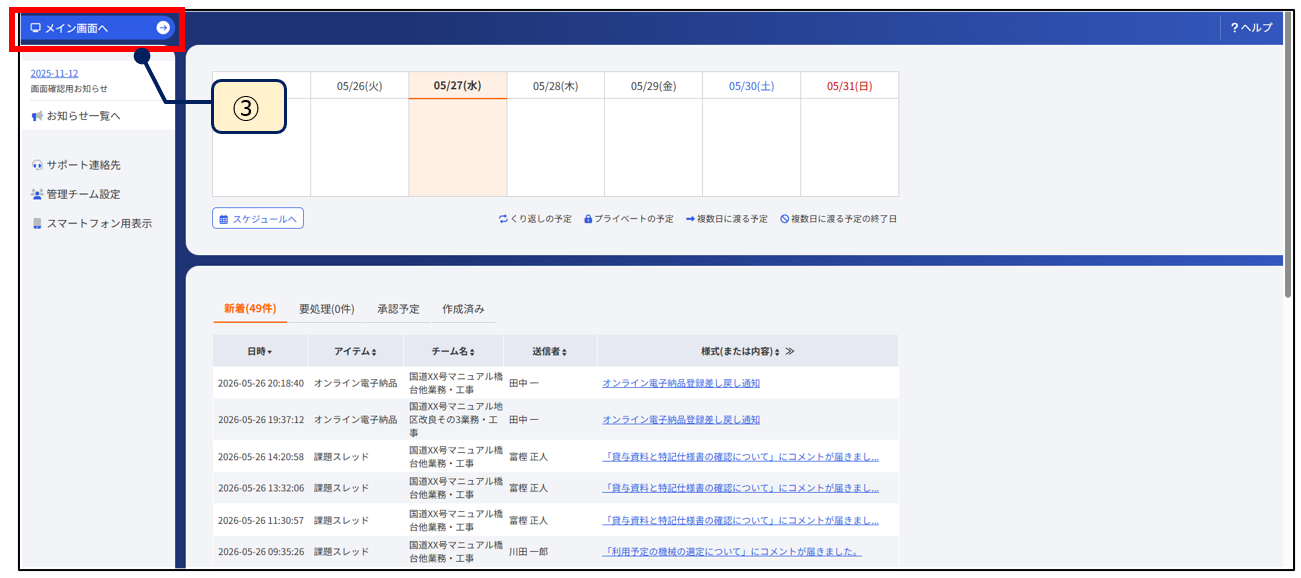Open the ヘルプ link

point(1251,28)
